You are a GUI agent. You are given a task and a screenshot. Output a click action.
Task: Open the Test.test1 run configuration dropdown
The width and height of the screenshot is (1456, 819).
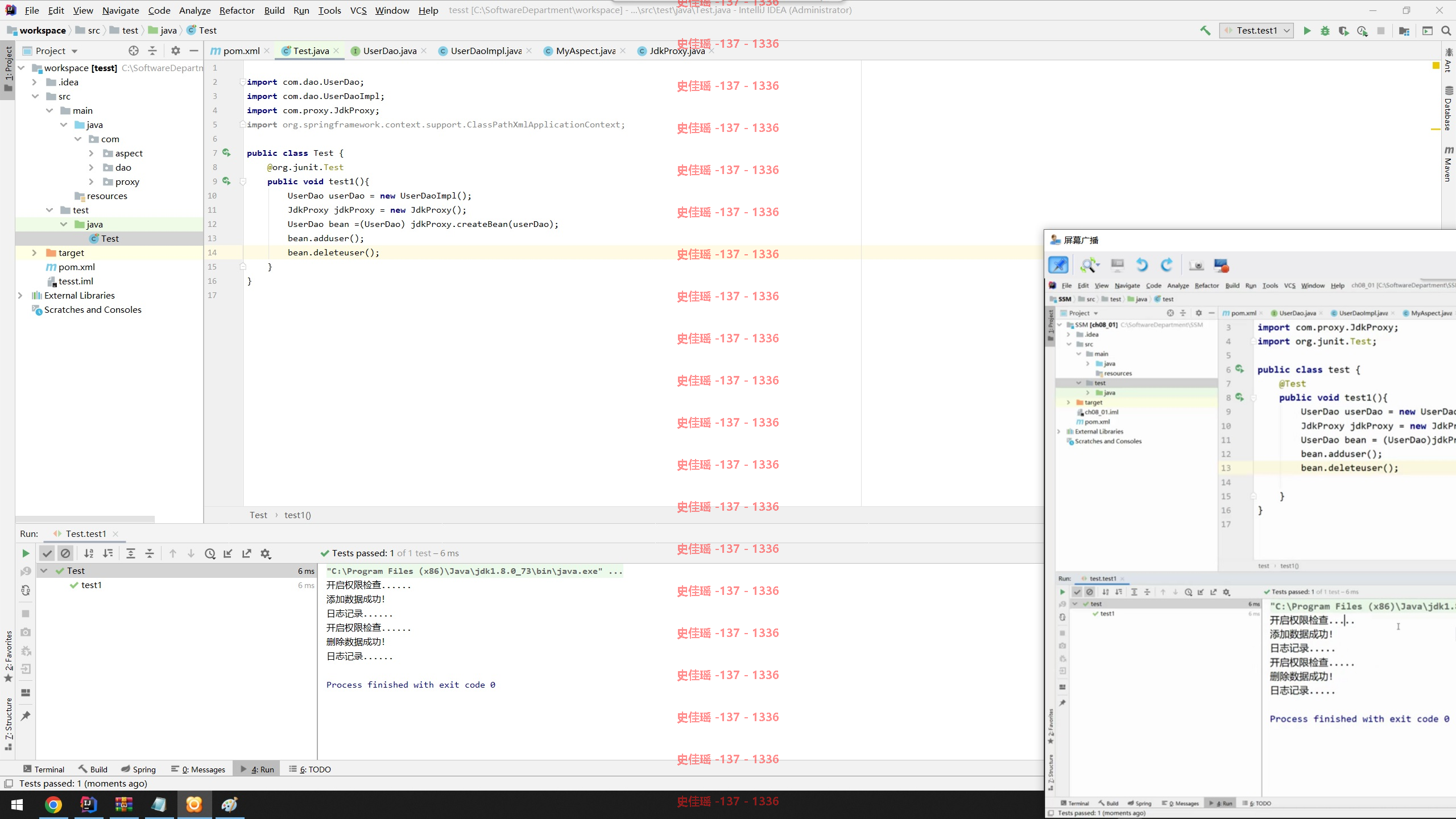pos(1256,31)
